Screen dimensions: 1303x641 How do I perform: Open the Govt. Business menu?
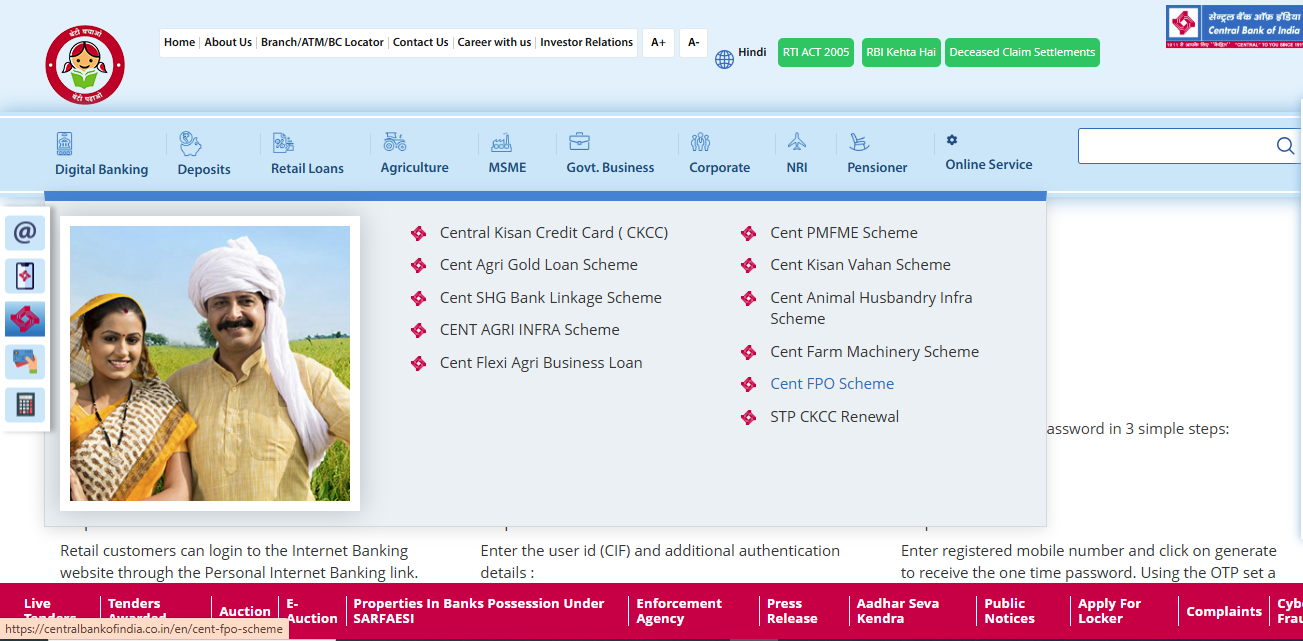tap(610, 167)
